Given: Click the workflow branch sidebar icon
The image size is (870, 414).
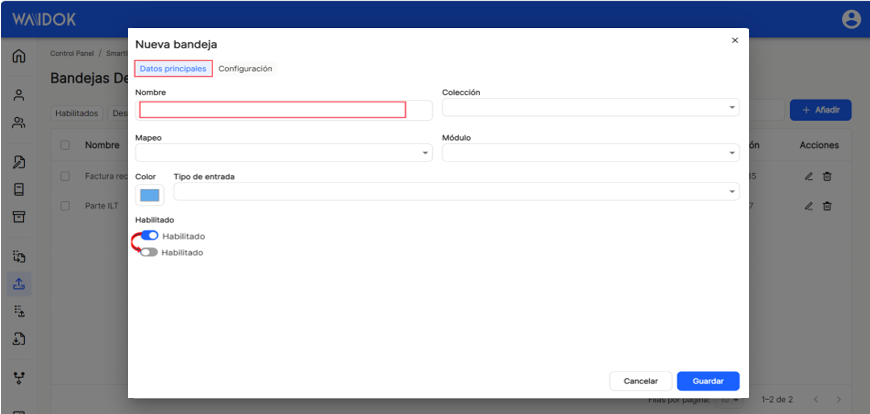Looking at the screenshot, I should point(19,378).
